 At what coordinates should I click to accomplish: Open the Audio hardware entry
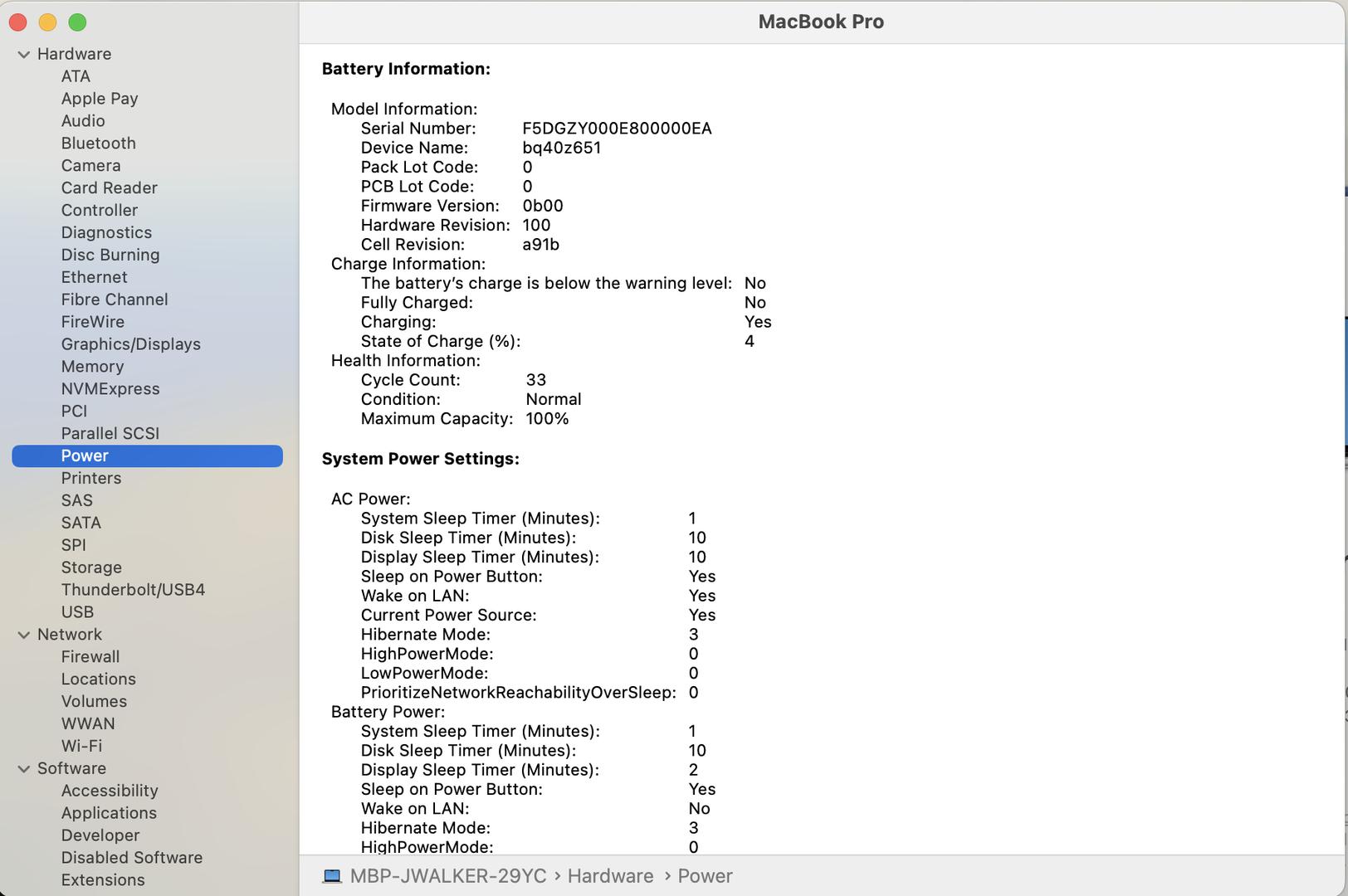83,121
